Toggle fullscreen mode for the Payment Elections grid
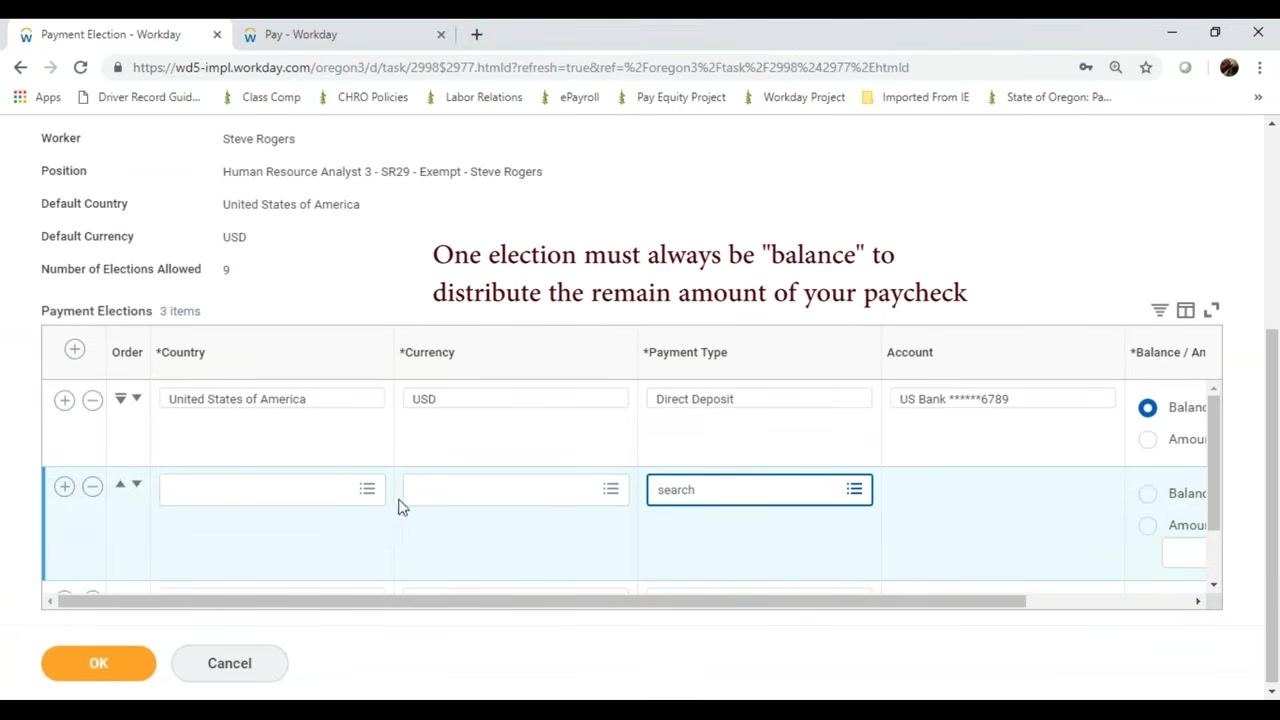Screen dimensions: 1280x720 (1212, 310)
